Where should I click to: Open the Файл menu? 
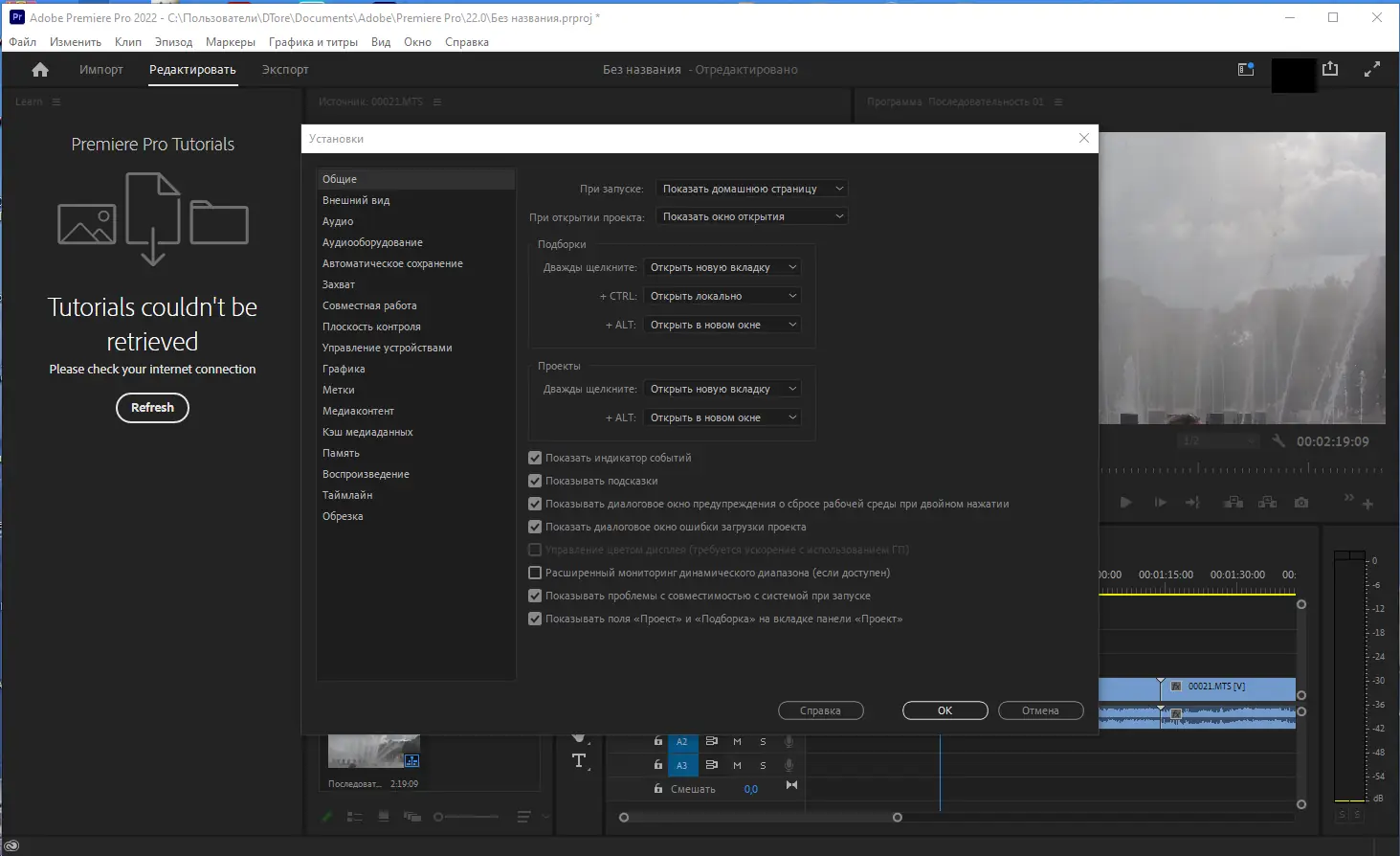(23, 42)
